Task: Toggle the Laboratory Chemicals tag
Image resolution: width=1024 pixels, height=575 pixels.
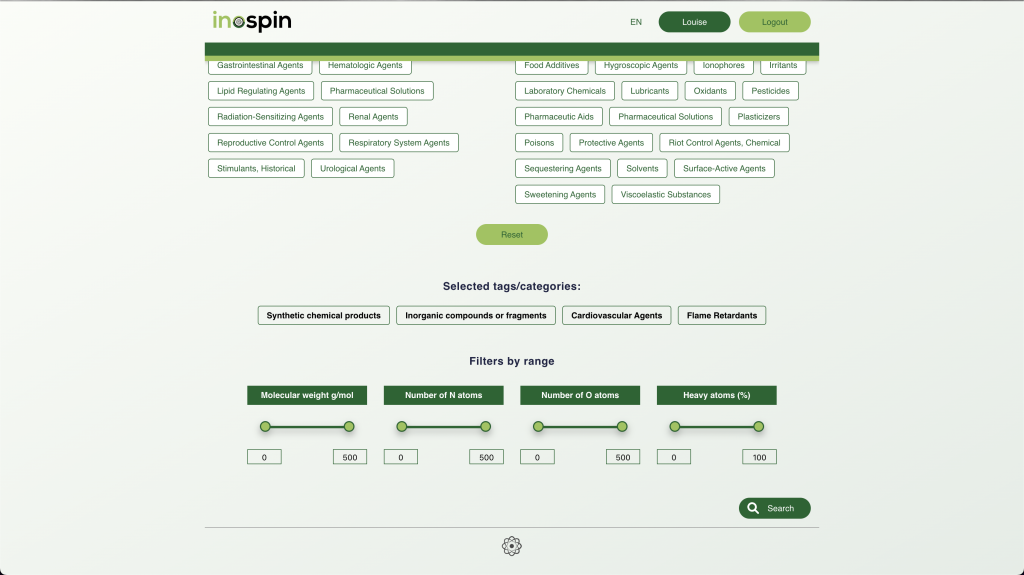Action: [565, 91]
